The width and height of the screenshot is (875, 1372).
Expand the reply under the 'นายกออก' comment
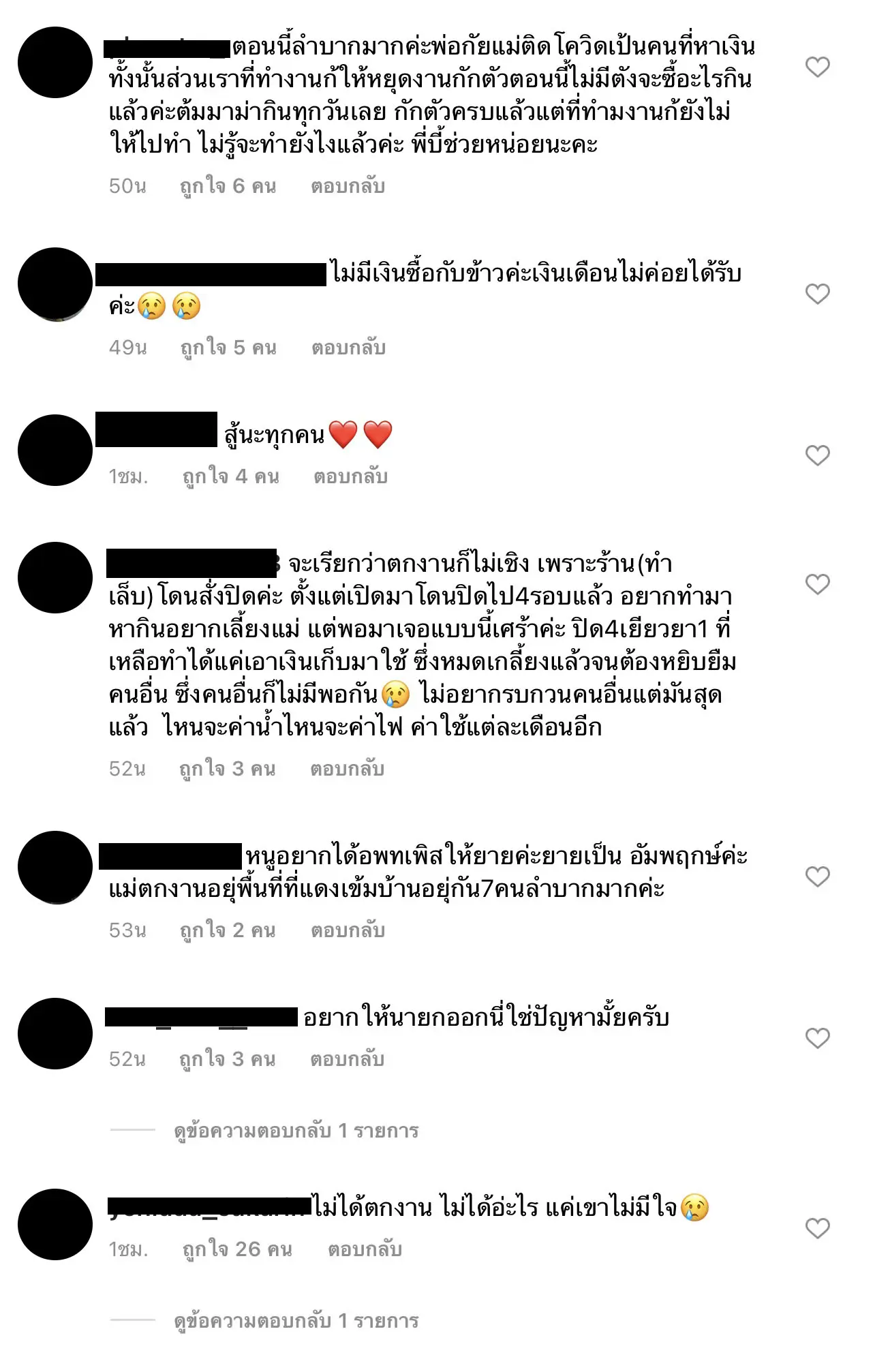[296, 1131]
